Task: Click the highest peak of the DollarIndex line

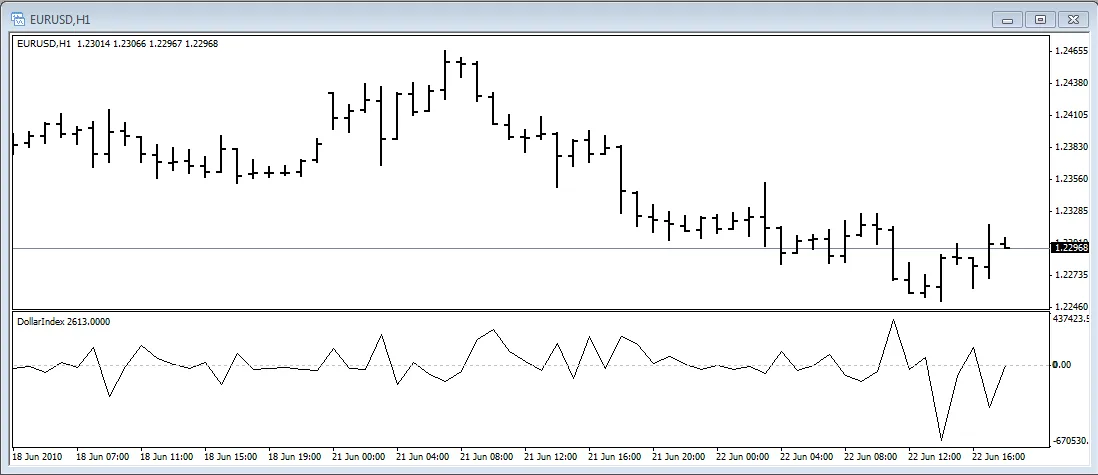Action: (x=893, y=320)
